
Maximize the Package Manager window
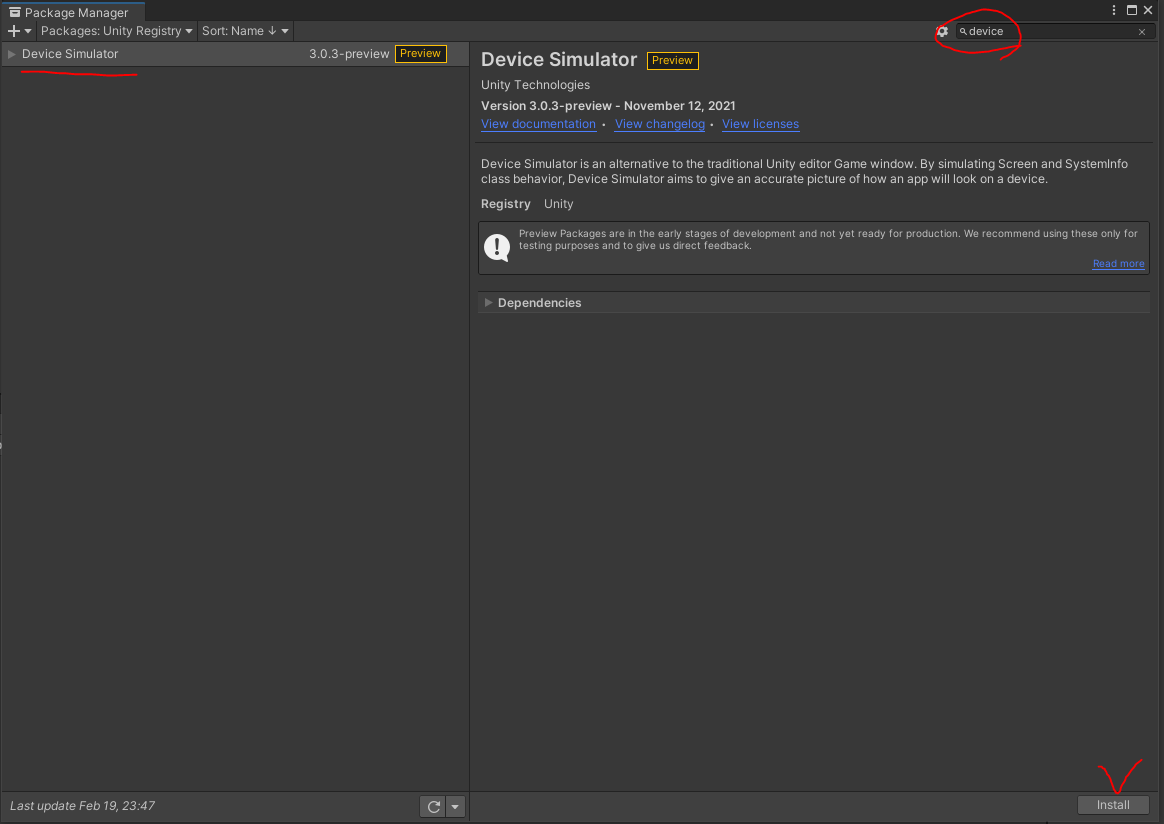[1131, 10]
